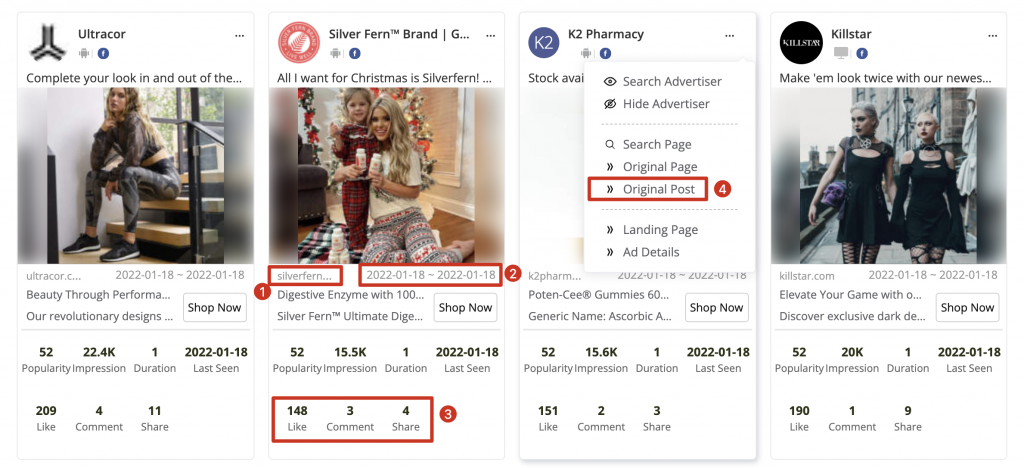Click the Facebook icon under Ultracor
The height and width of the screenshot is (468, 1024).
(x=102, y=53)
